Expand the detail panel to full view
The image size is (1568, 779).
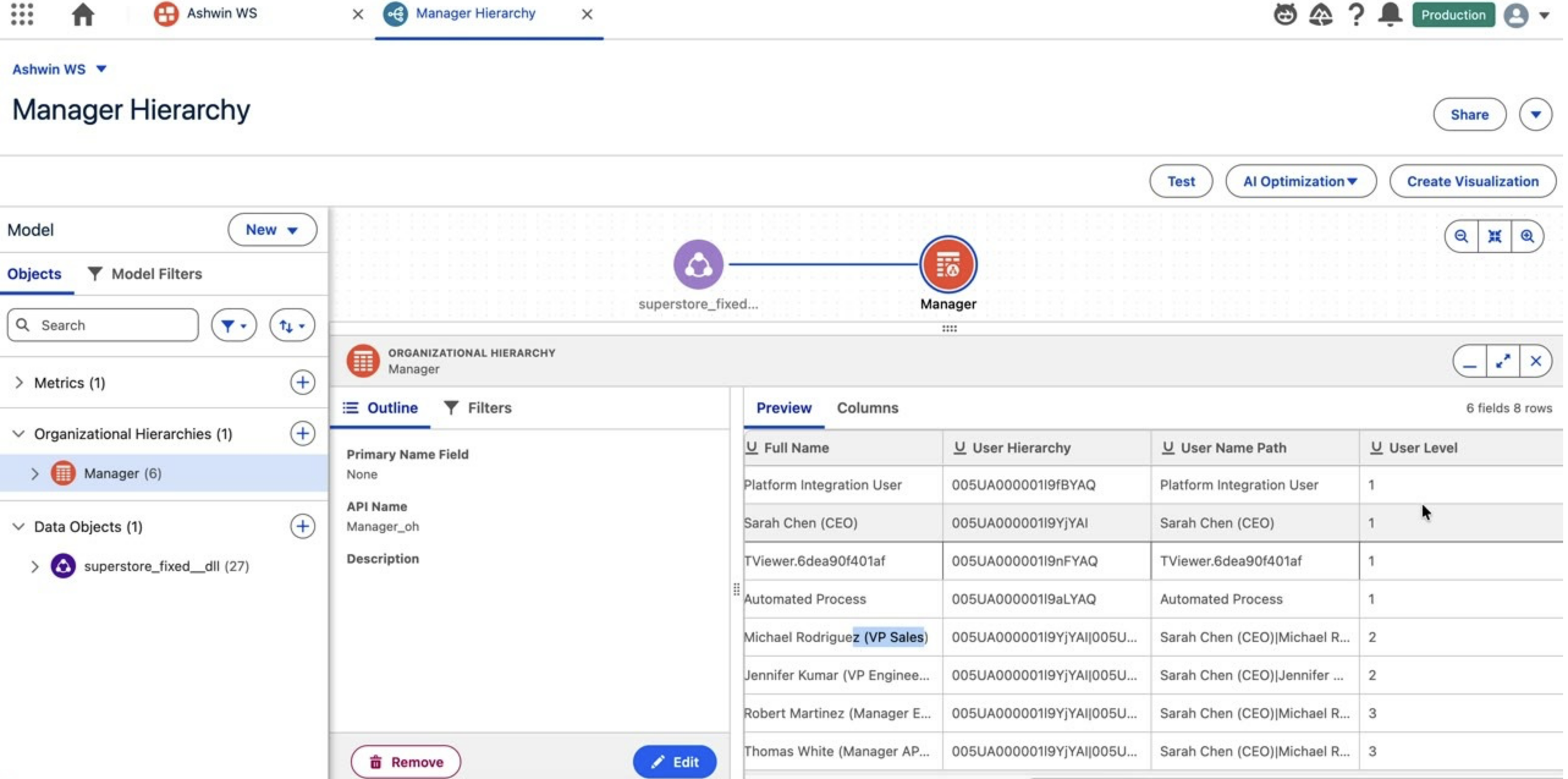(x=1503, y=361)
